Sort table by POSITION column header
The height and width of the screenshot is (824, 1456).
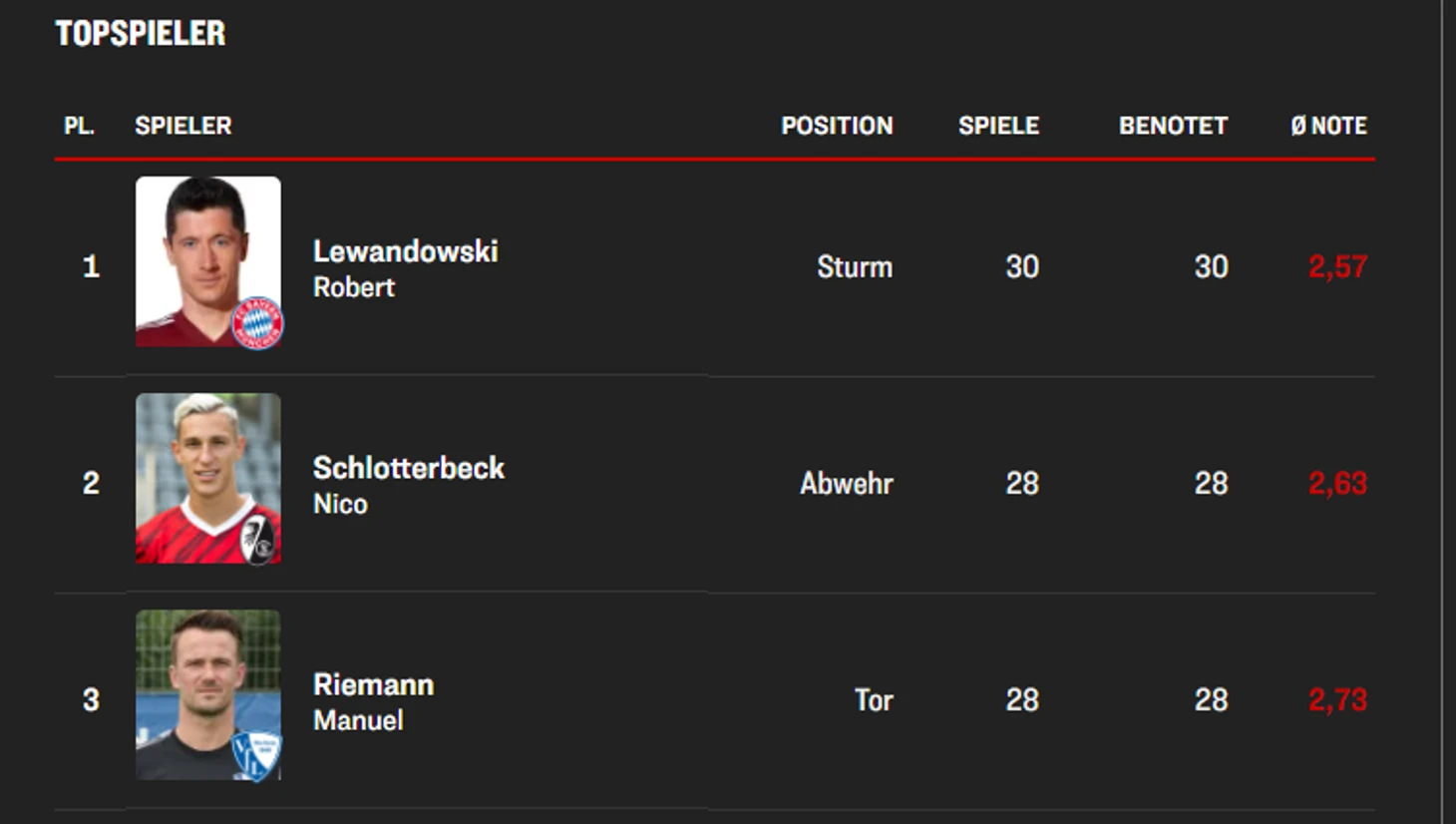pyautogui.click(x=837, y=126)
